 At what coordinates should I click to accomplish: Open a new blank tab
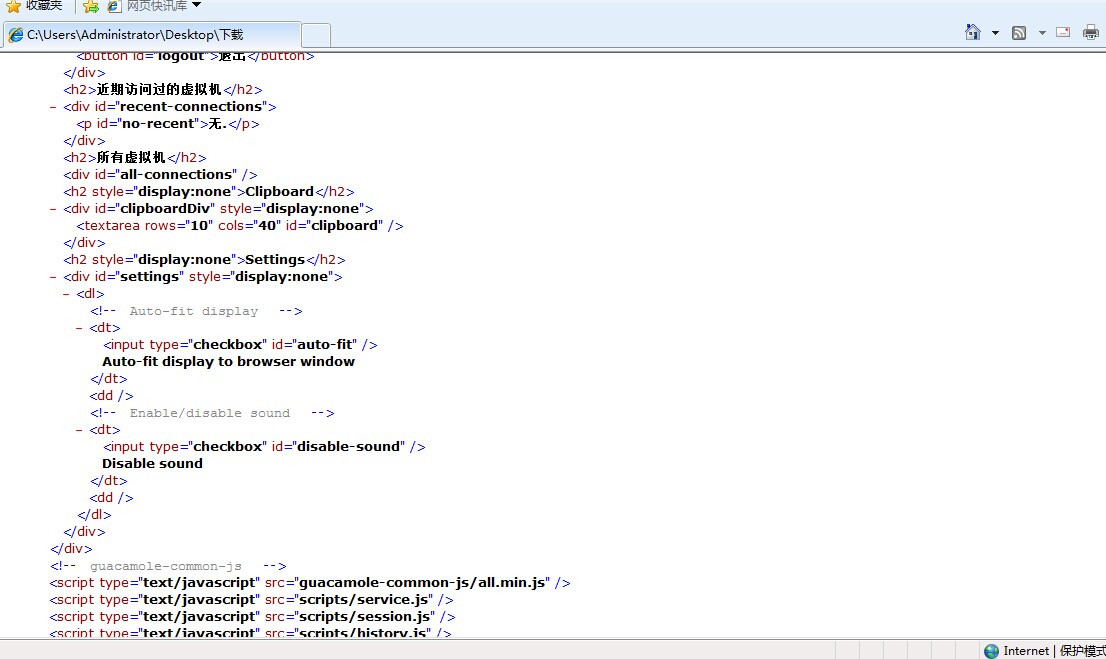[316, 35]
